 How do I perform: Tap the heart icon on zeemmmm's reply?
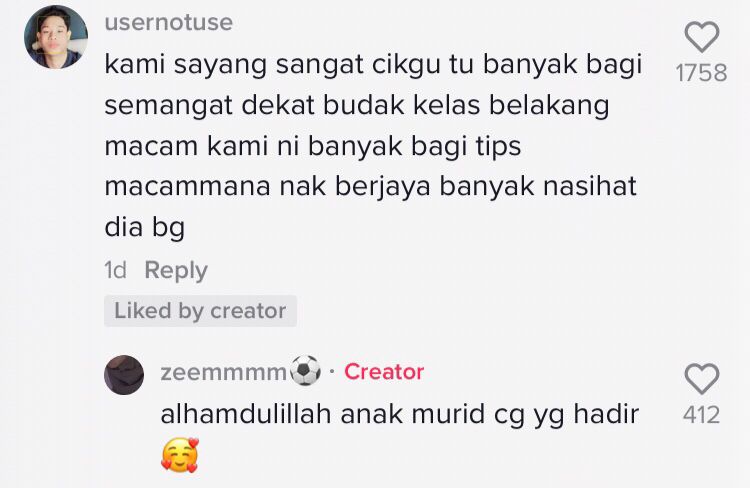(x=702, y=379)
